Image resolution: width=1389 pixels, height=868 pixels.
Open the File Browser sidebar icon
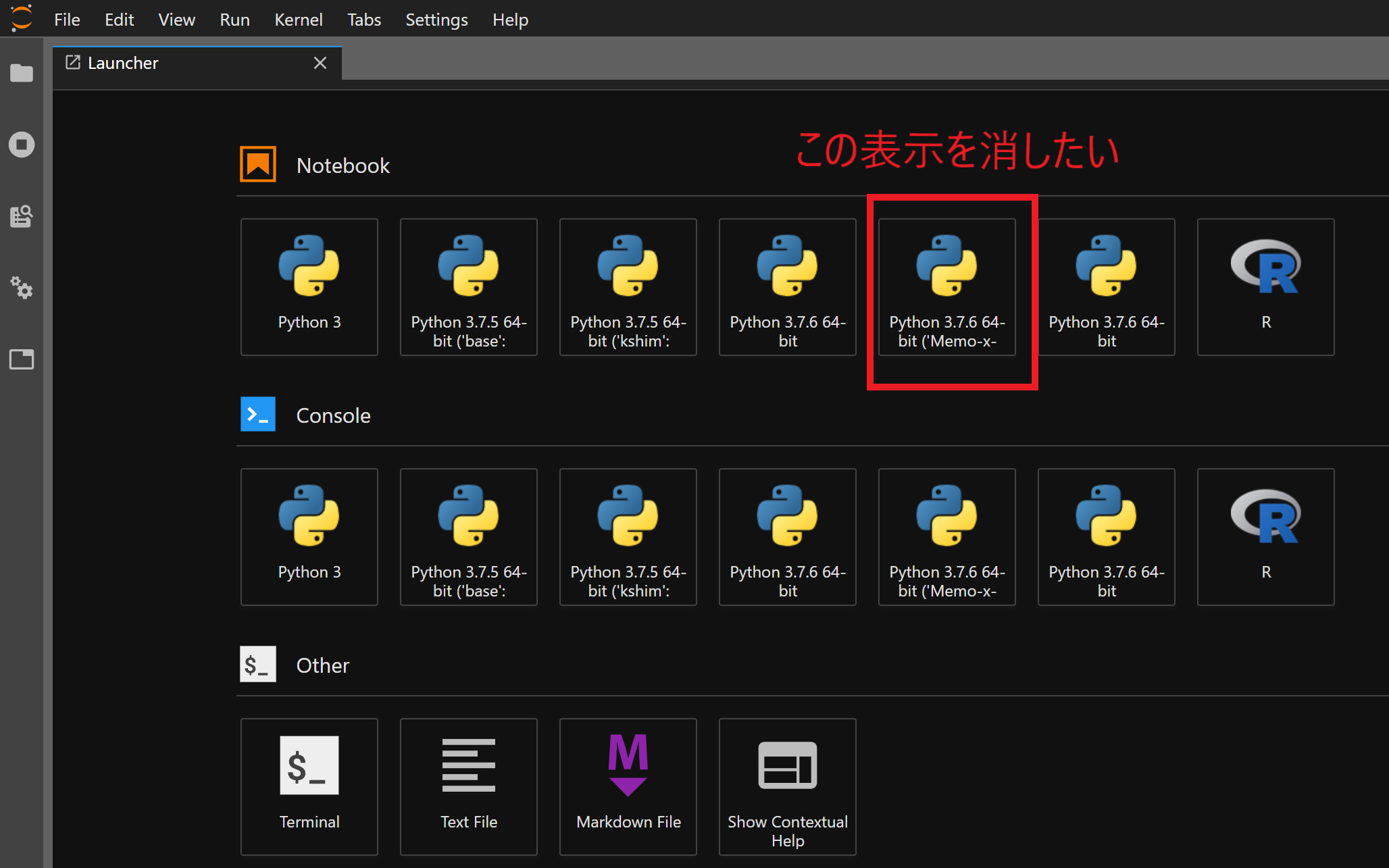coord(22,73)
